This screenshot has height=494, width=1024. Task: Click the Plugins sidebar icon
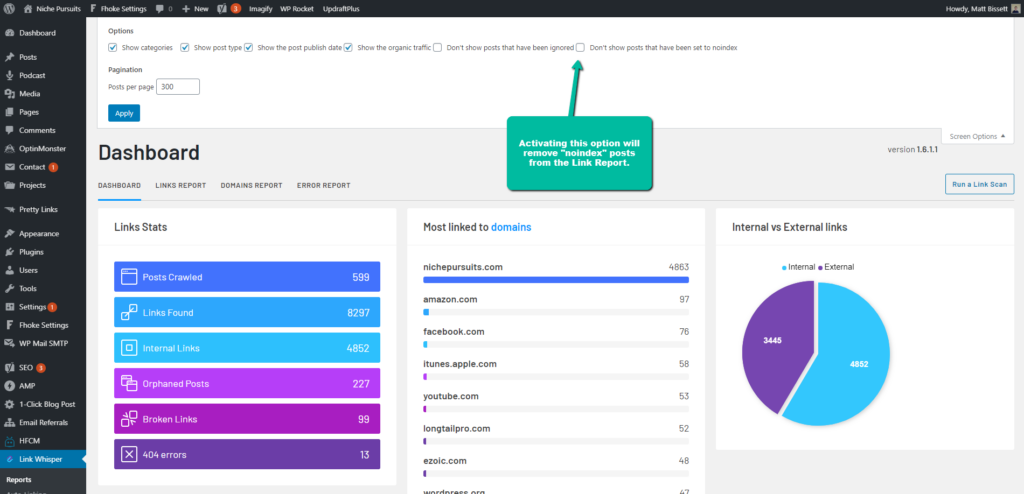coord(9,252)
